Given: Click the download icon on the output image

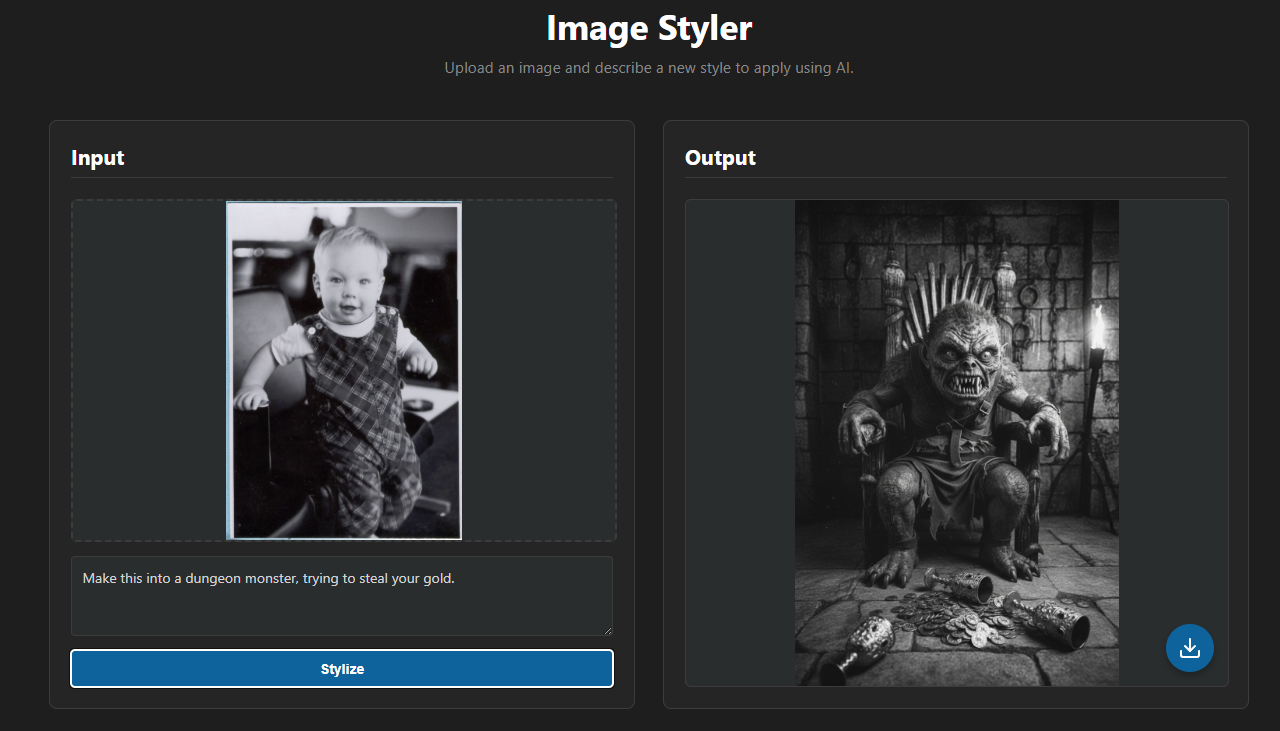Looking at the screenshot, I should (1189, 648).
